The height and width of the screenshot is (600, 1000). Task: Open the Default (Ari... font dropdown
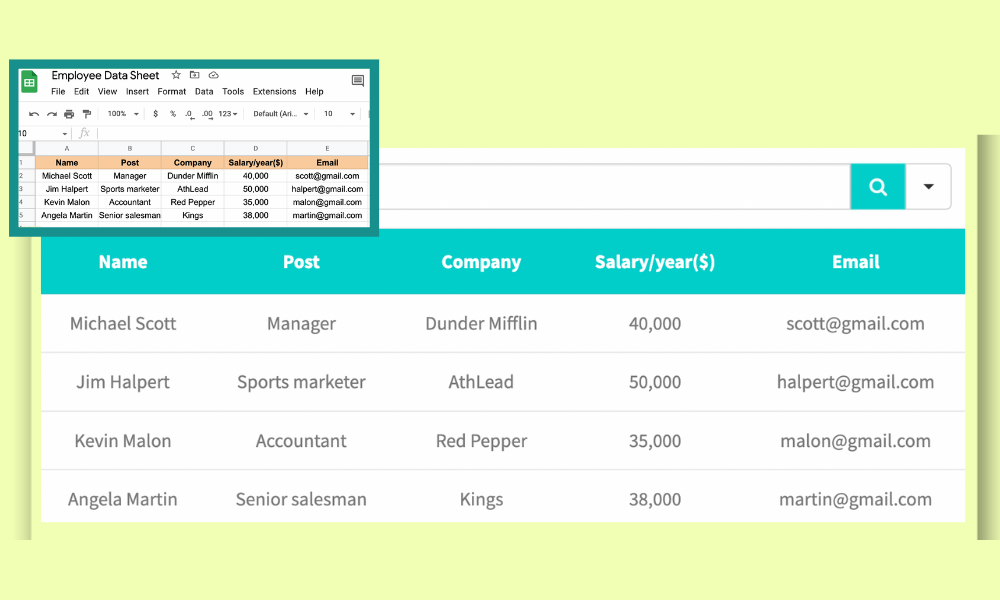tap(281, 113)
